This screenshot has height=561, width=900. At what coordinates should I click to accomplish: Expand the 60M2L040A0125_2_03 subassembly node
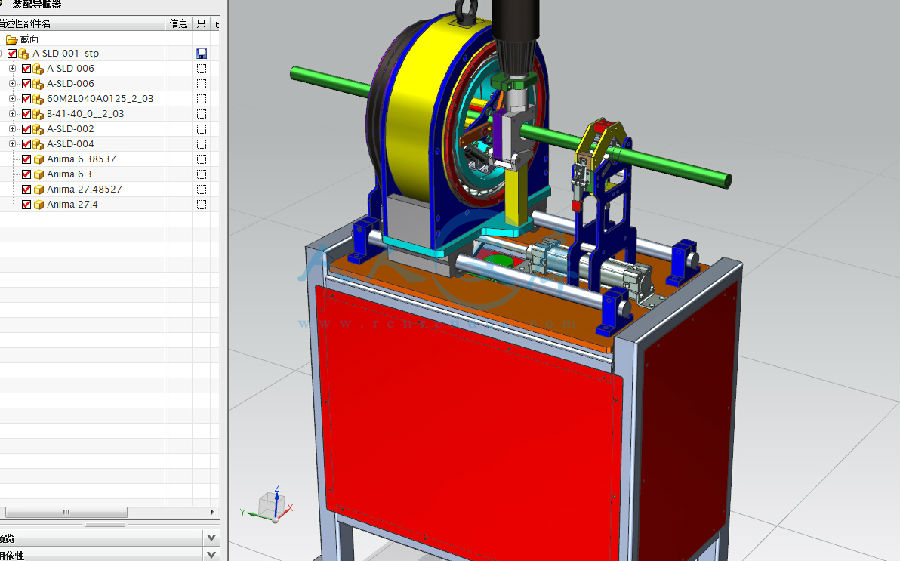(13, 99)
